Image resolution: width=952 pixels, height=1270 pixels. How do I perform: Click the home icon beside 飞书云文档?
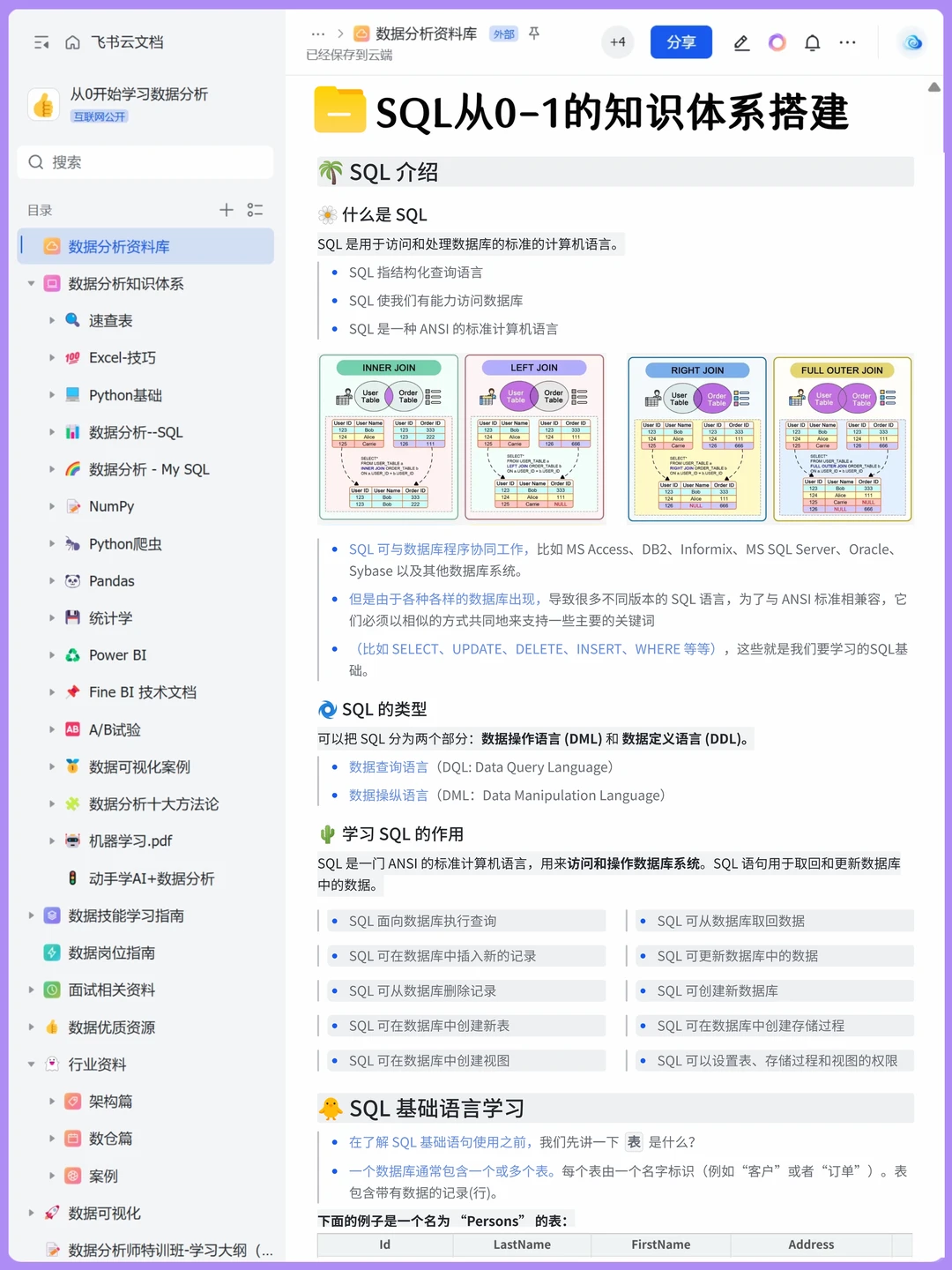[72, 41]
